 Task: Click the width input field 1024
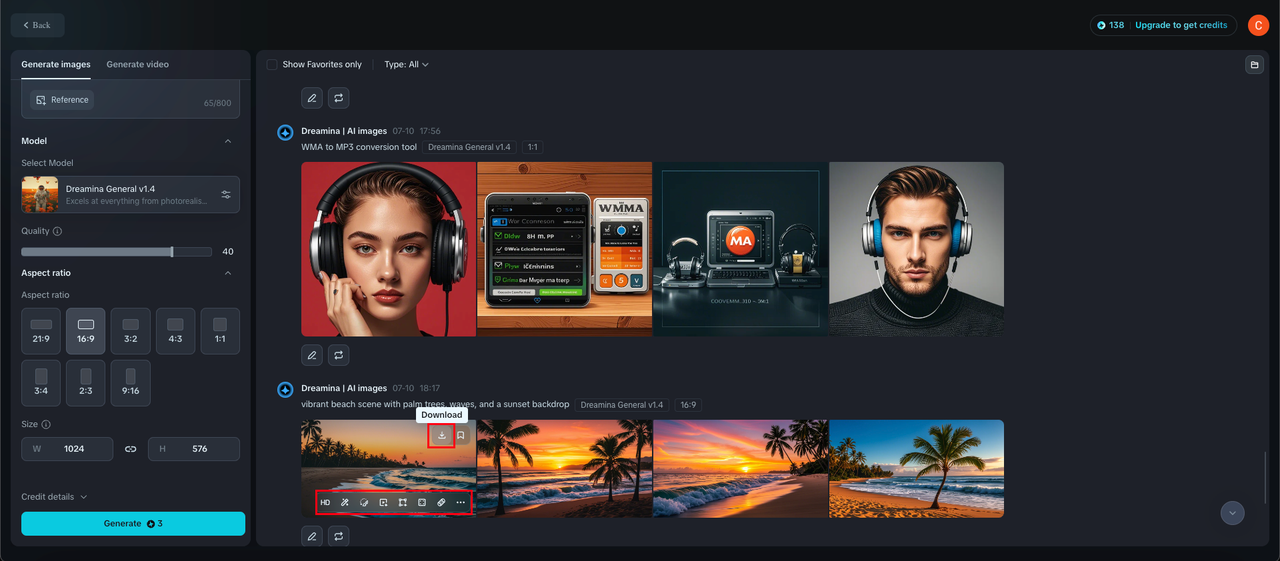pos(68,449)
